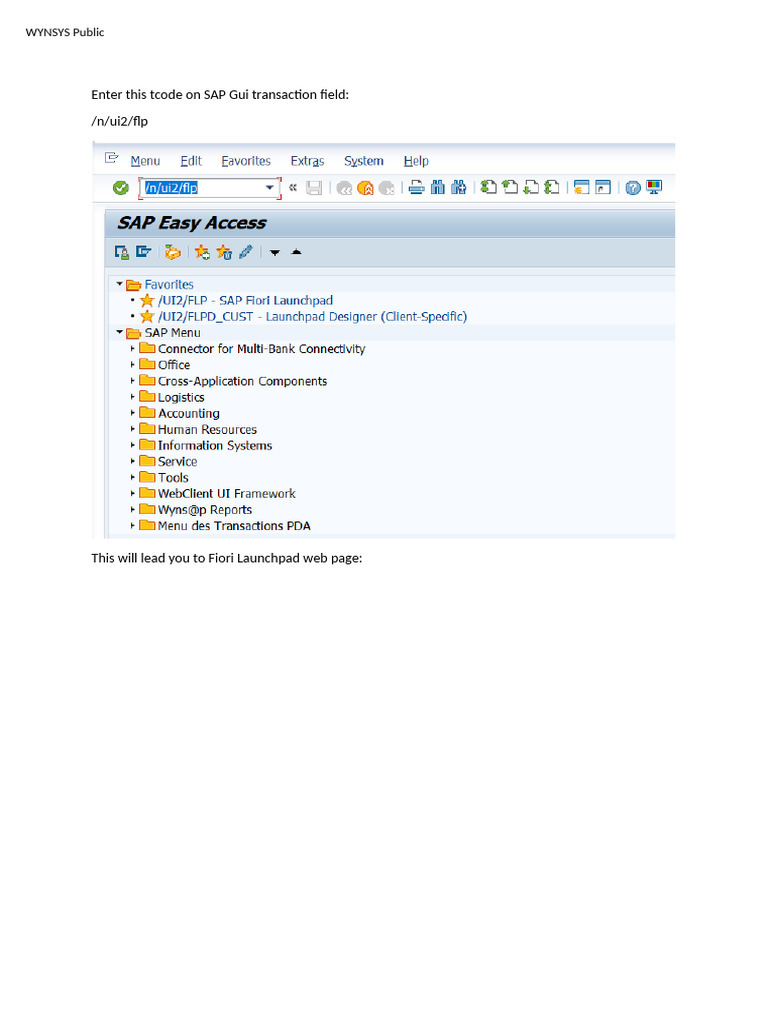Image resolution: width=768 pixels, height=1024 pixels.
Task: Collapse the SAP Menu folder
Action: point(120,332)
